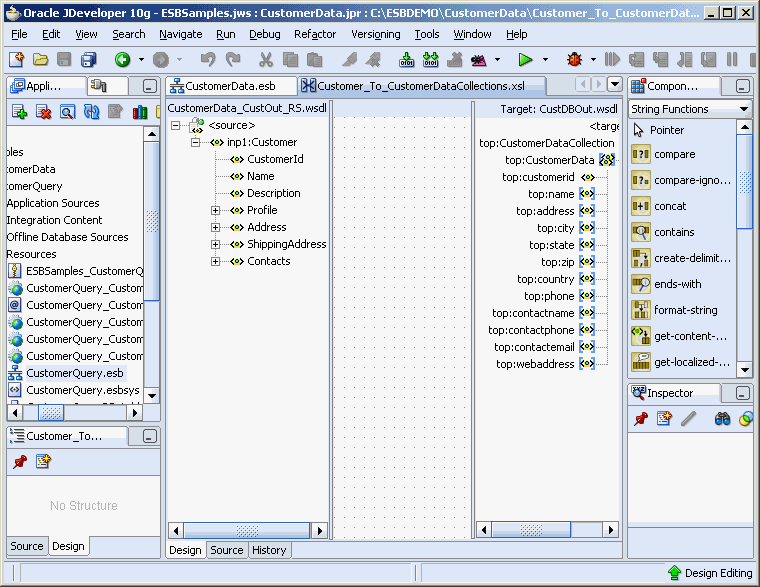Click the source pane horizontal scrollbar
Viewport: 760px width, 587px height.
[247, 531]
